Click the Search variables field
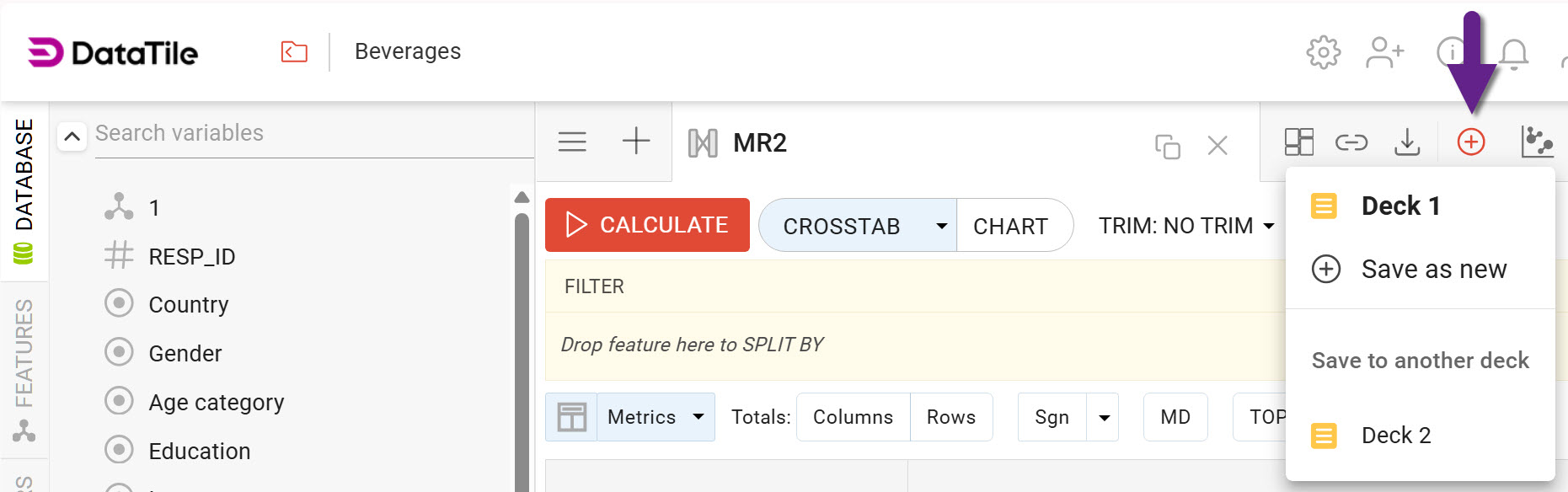 pyautogui.click(x=312, y=133)
